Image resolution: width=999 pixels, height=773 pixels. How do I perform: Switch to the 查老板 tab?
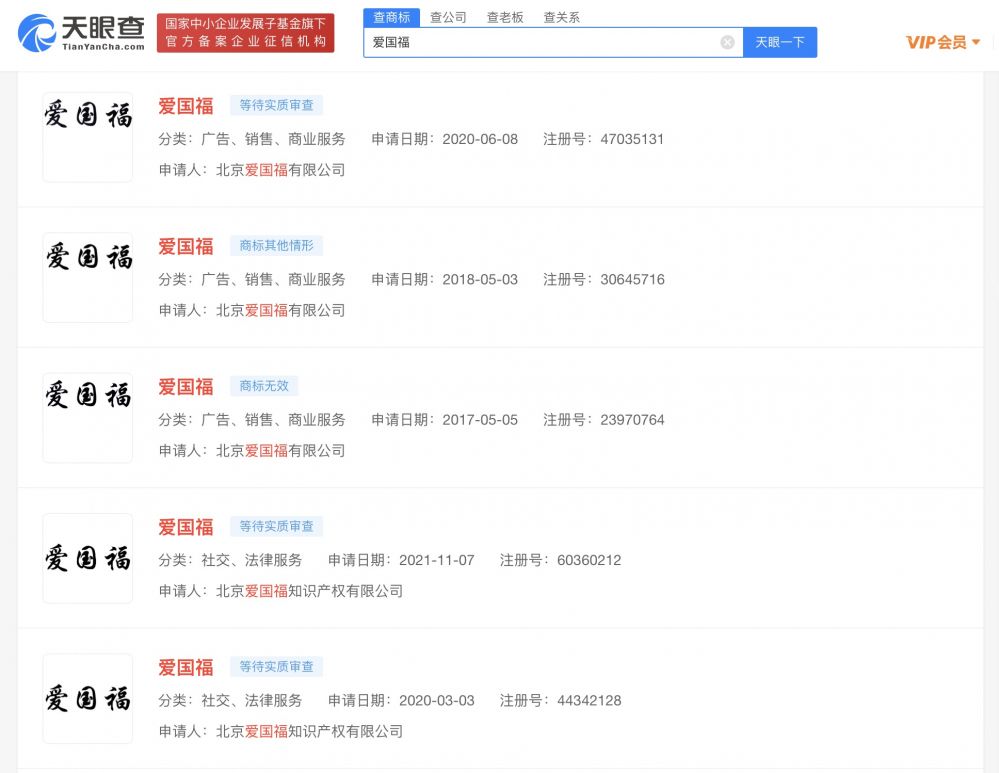pyautogui.click(x=505, y=17)
